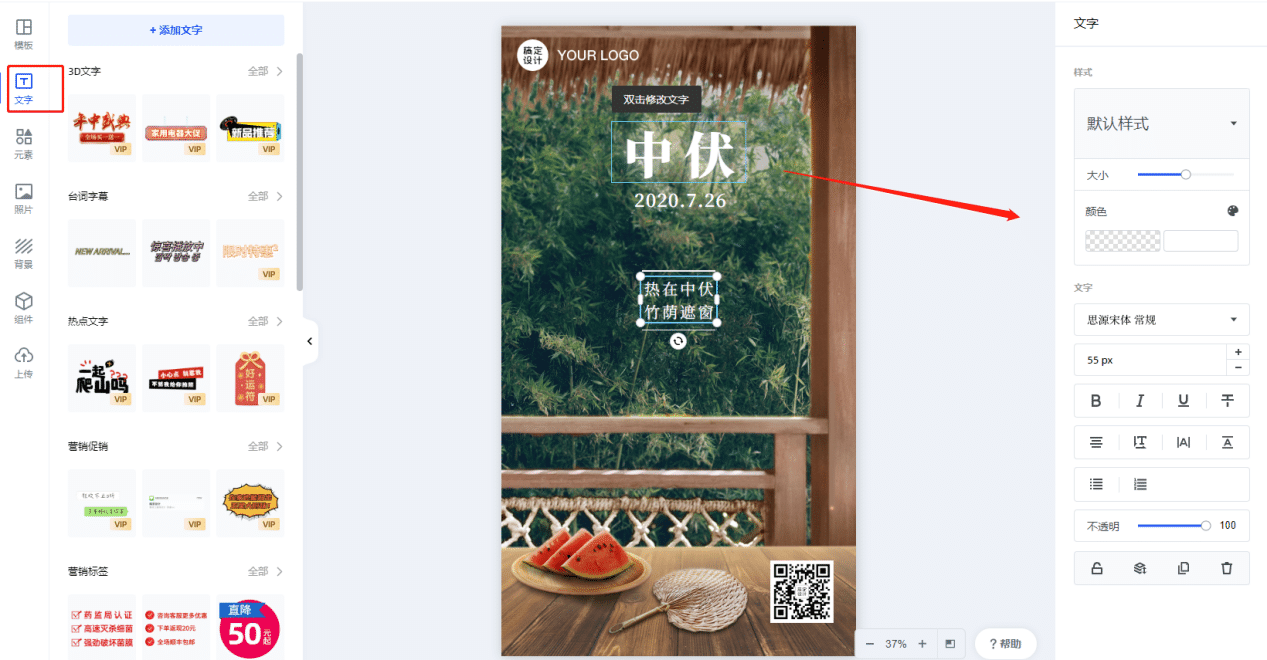Open the 思源宋体 常规 font dropdown
Screen dimensions: 1267x660
click(1162, 320)
